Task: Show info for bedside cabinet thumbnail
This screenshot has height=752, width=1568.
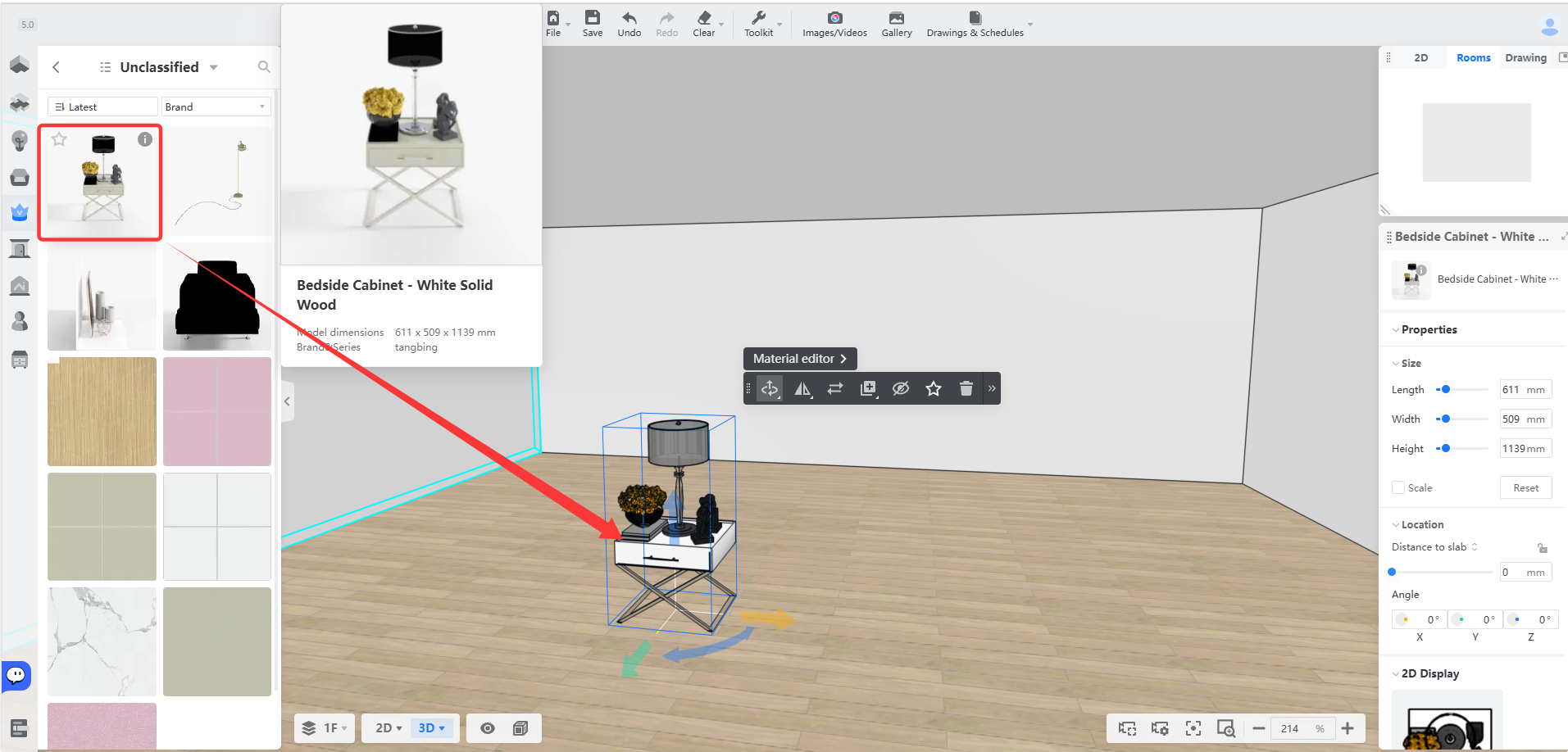Action: [145, 139]
